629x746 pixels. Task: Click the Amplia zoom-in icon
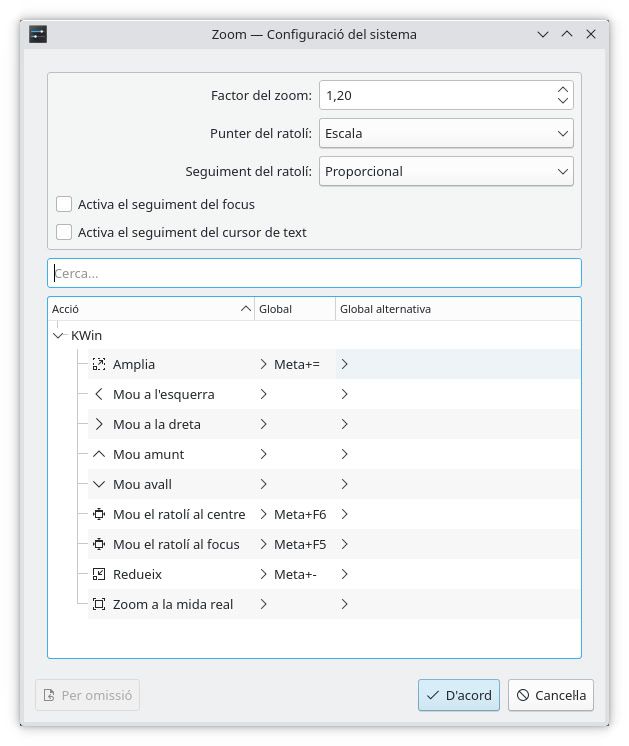[x=99, y=364]
